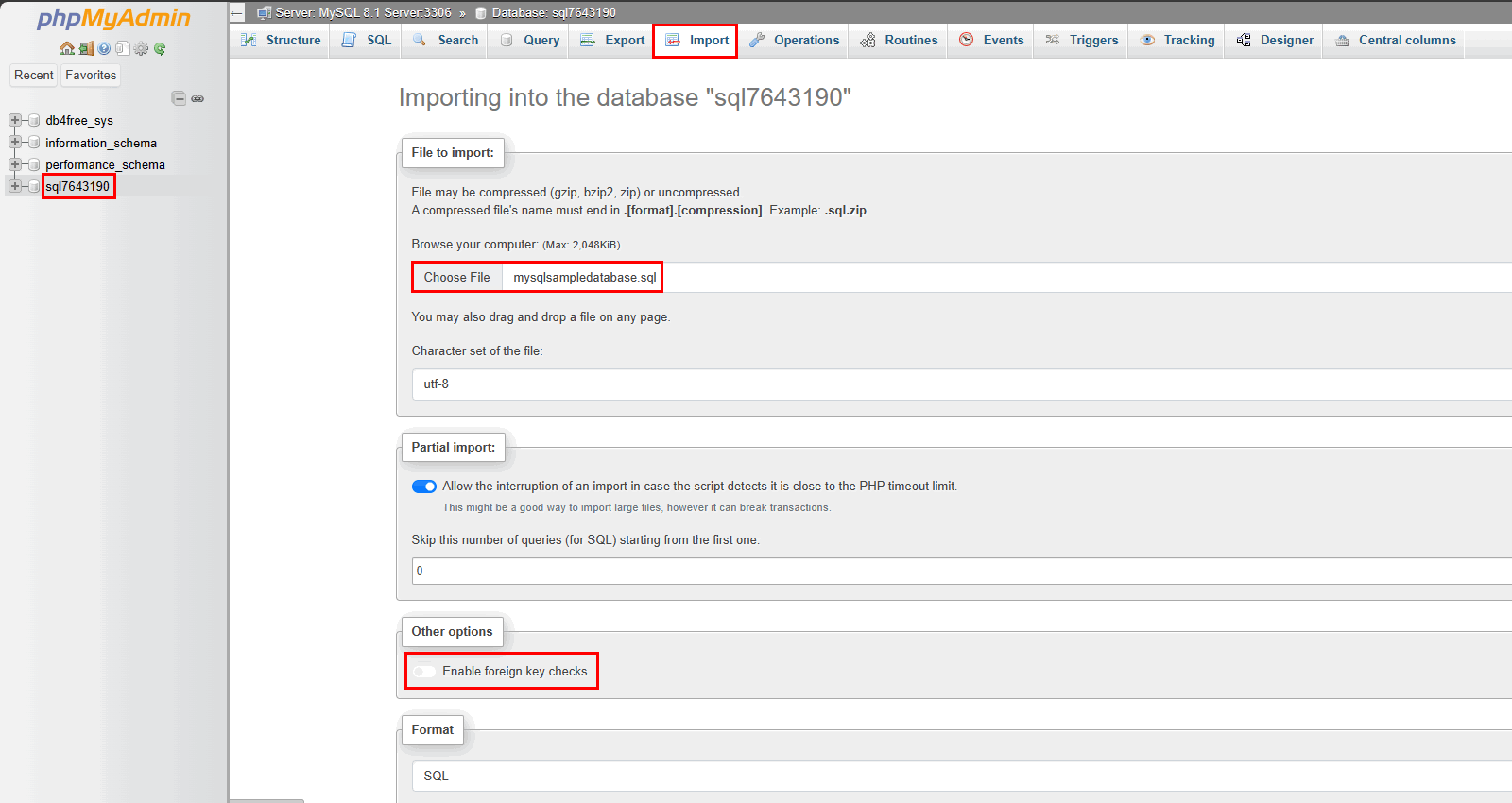
Task: Click the Home icon in sidebar
Action: point(66,48)
